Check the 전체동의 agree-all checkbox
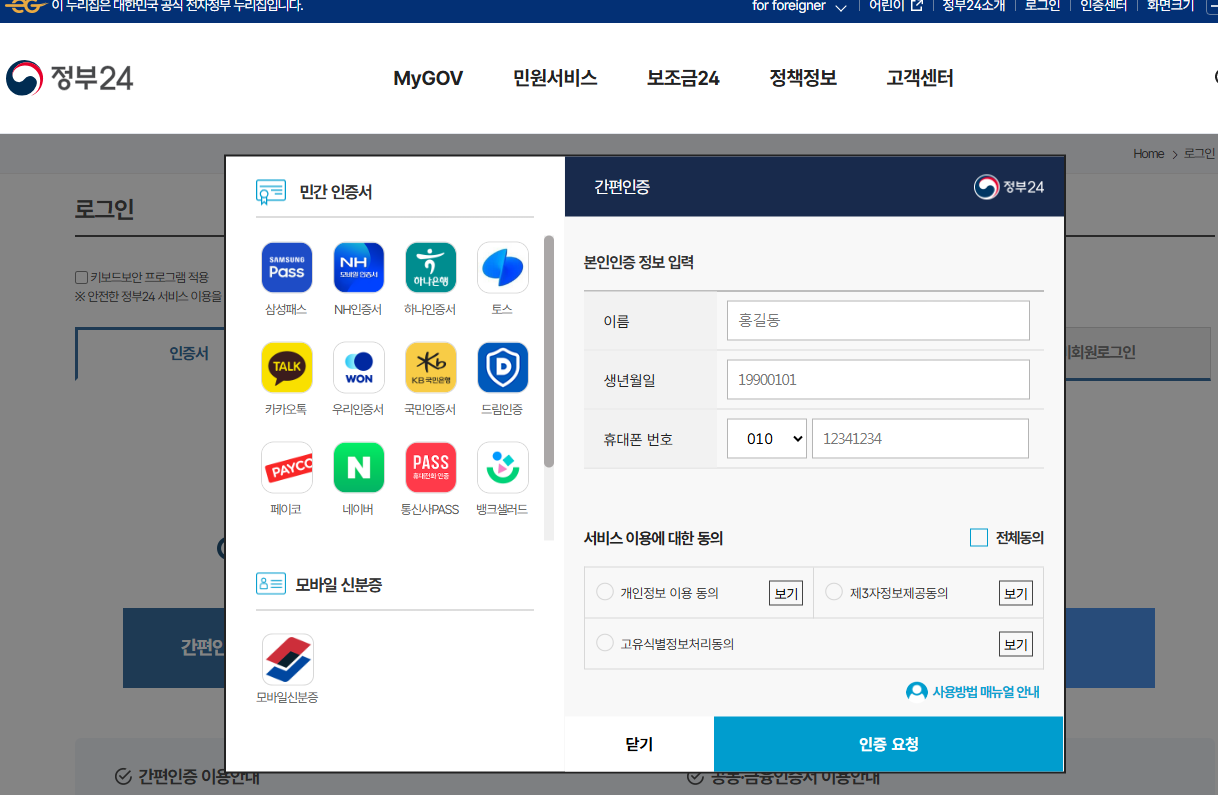This screenshot has width=1218, height=795. tap(979, 537)
